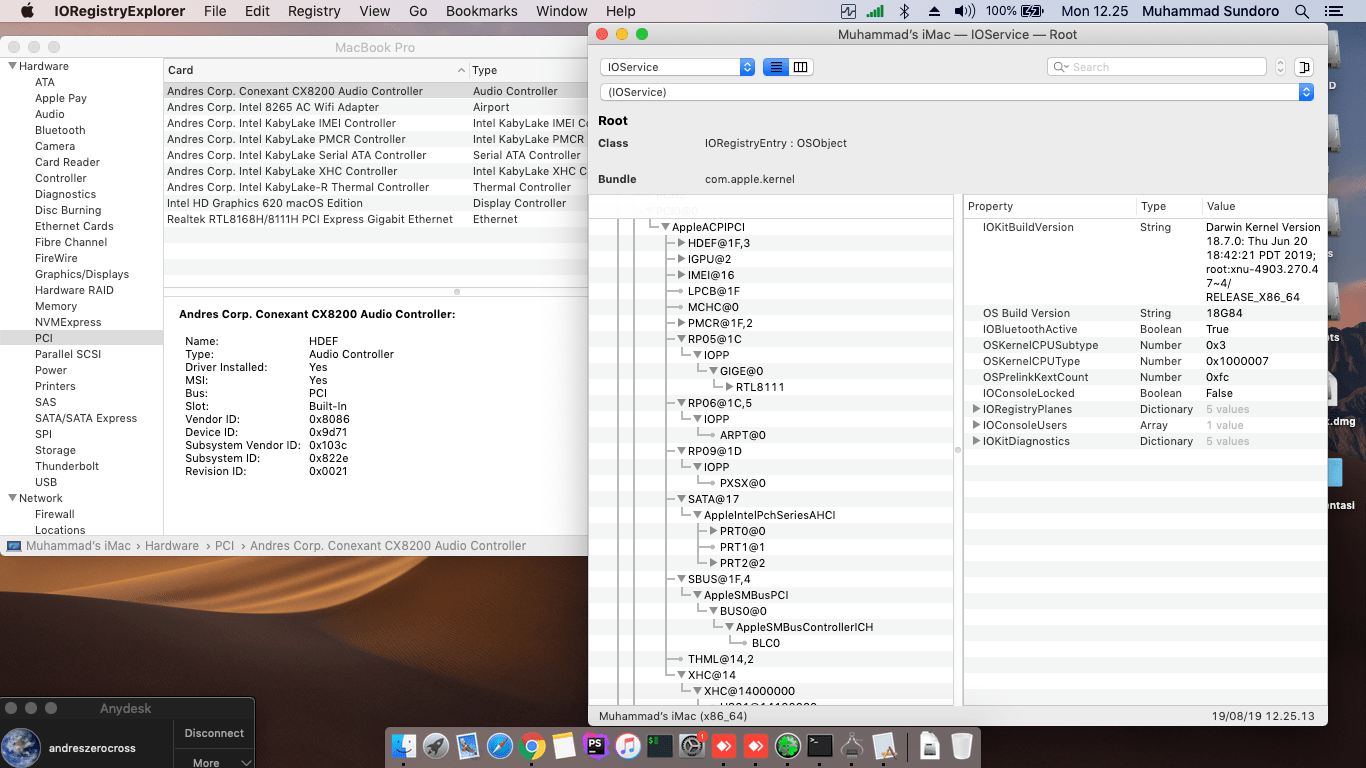The width and height of the screenshot is (1366, 768).
Task: Click the search field in IORegistryExplorer
Action: coord(1160,67)
